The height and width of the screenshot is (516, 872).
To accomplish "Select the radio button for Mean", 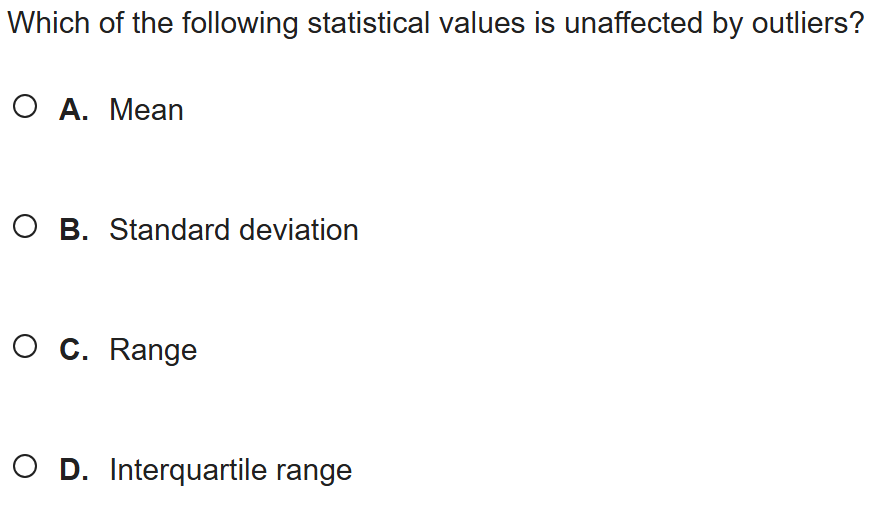I will click(27, 108).
